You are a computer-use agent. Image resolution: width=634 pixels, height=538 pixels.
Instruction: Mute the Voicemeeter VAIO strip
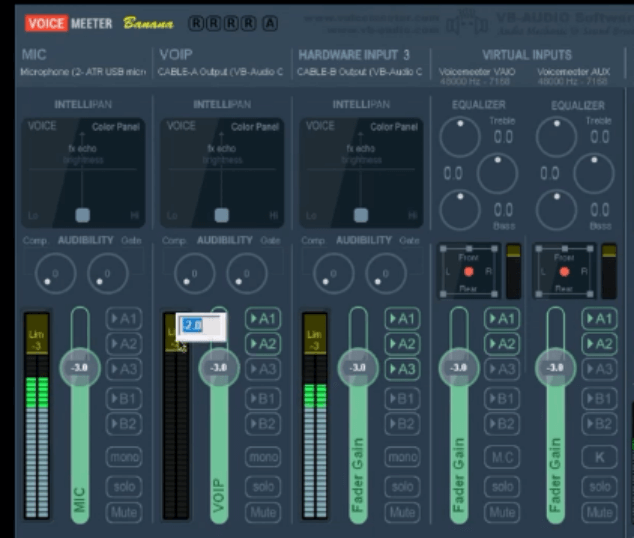tap(502, 512)
